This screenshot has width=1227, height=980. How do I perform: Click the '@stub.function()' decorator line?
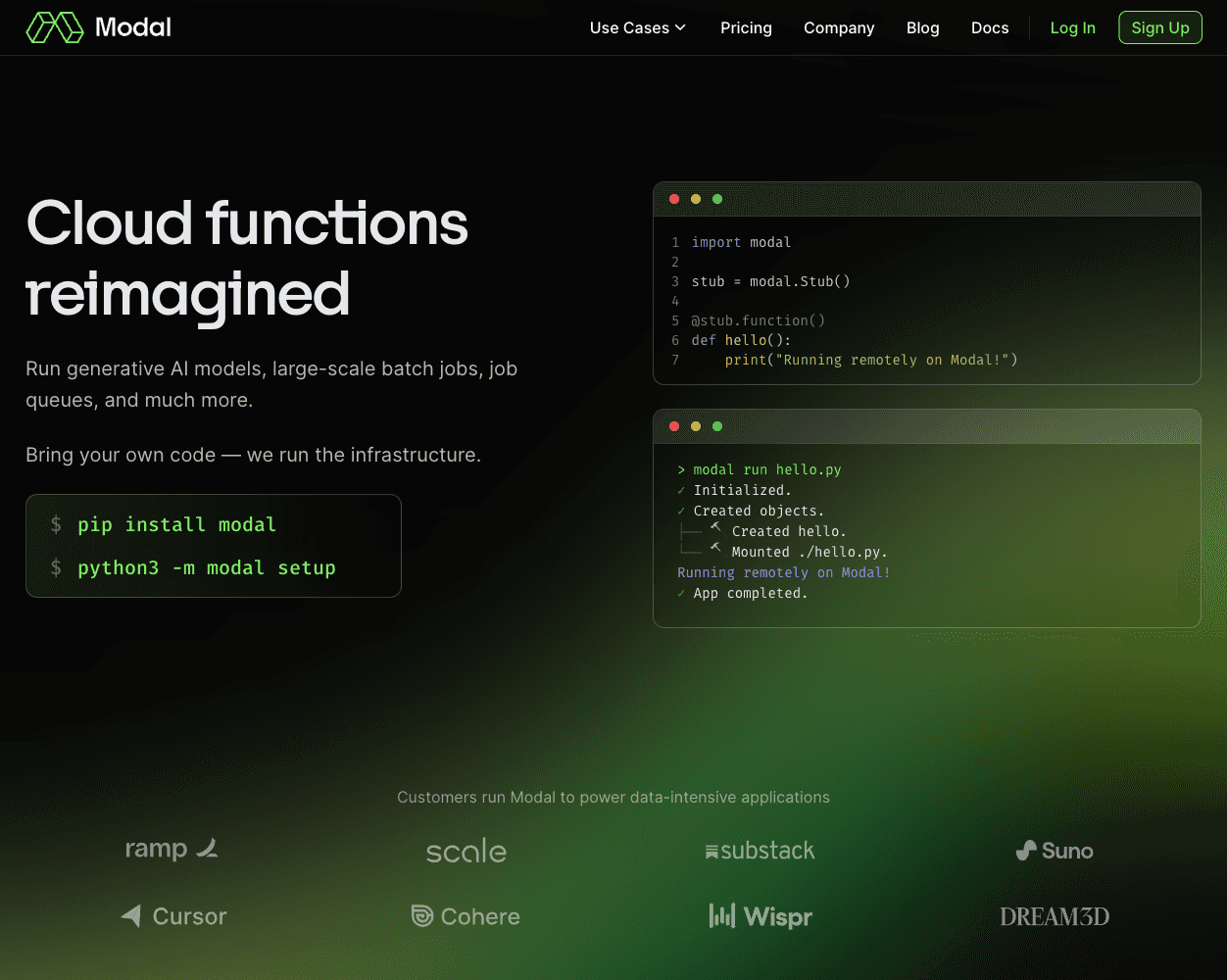tap(759, 320)
